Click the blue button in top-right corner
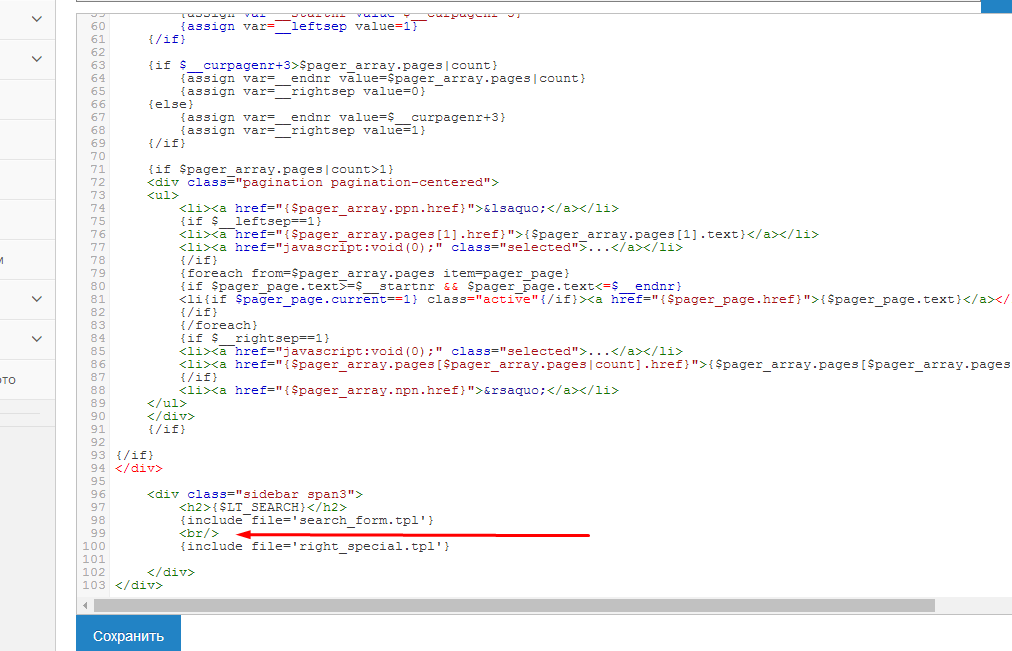Image resolution: width=1012 pixels, height=651 pixels. coord(996,5)
